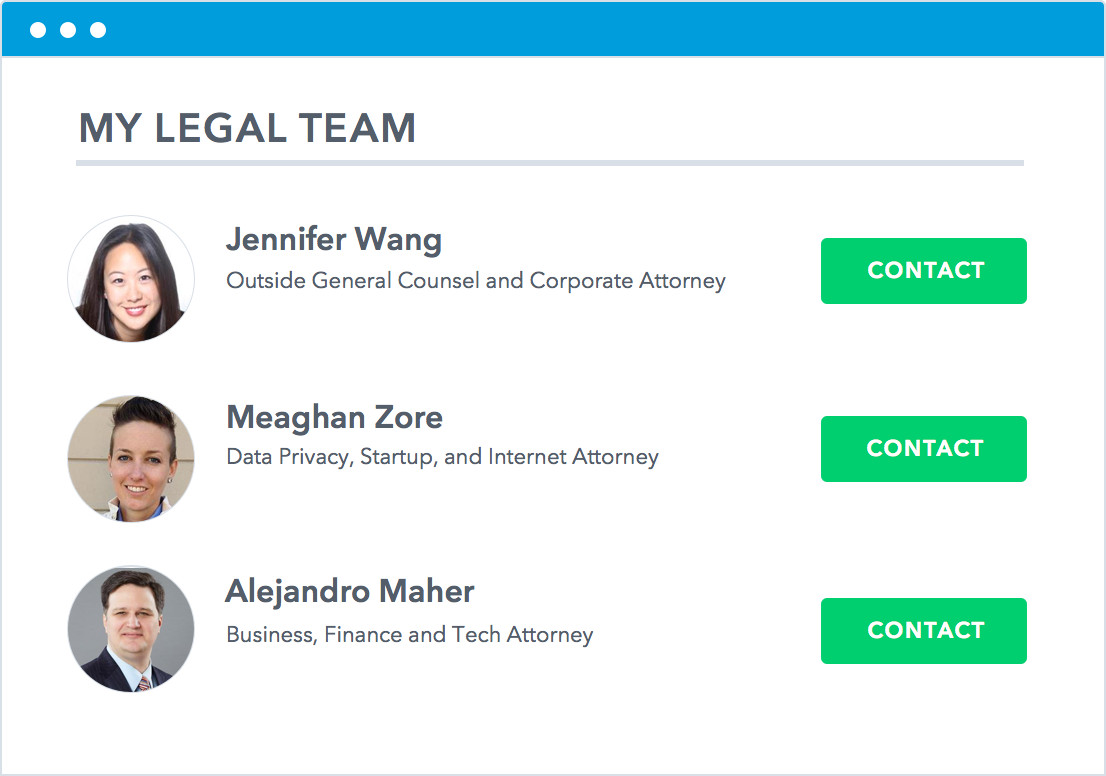Open Alejandro Maher's profile photo
The height and width of the screenshot is (776, 1106).
pos(131,629)
